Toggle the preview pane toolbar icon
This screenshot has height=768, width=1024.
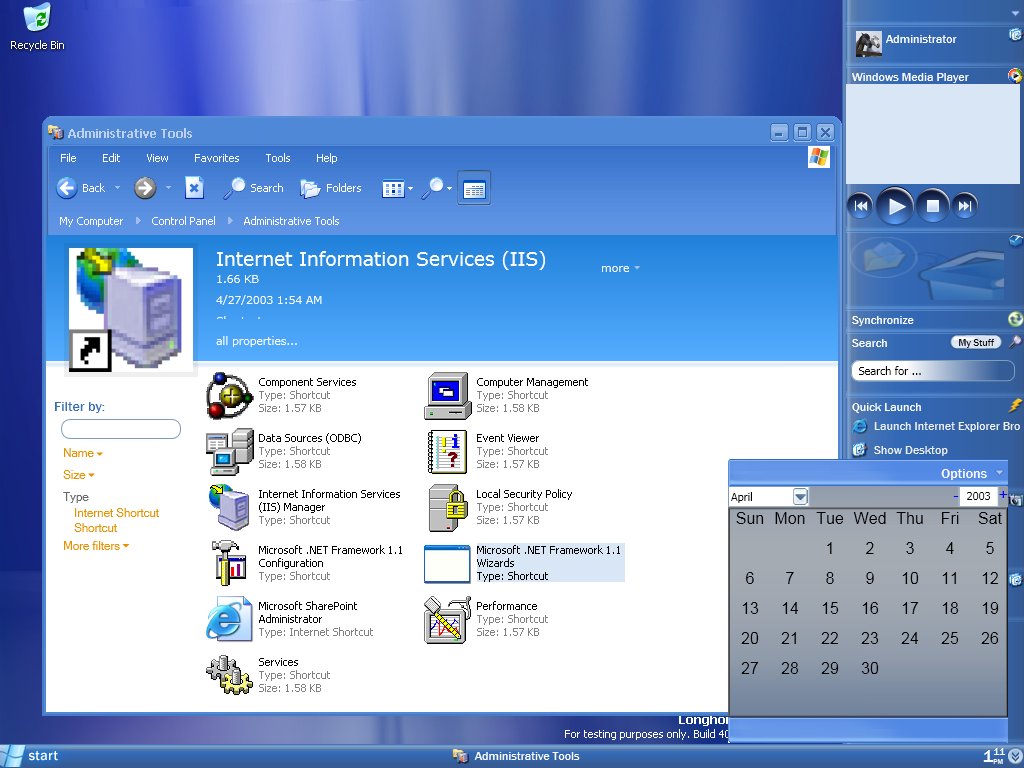point(474,189)
